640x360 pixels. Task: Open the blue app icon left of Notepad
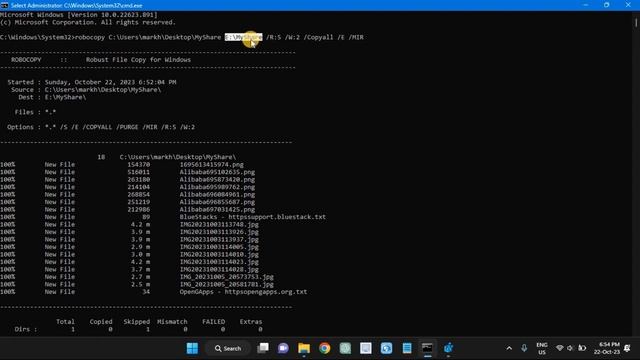coord(386,348)
